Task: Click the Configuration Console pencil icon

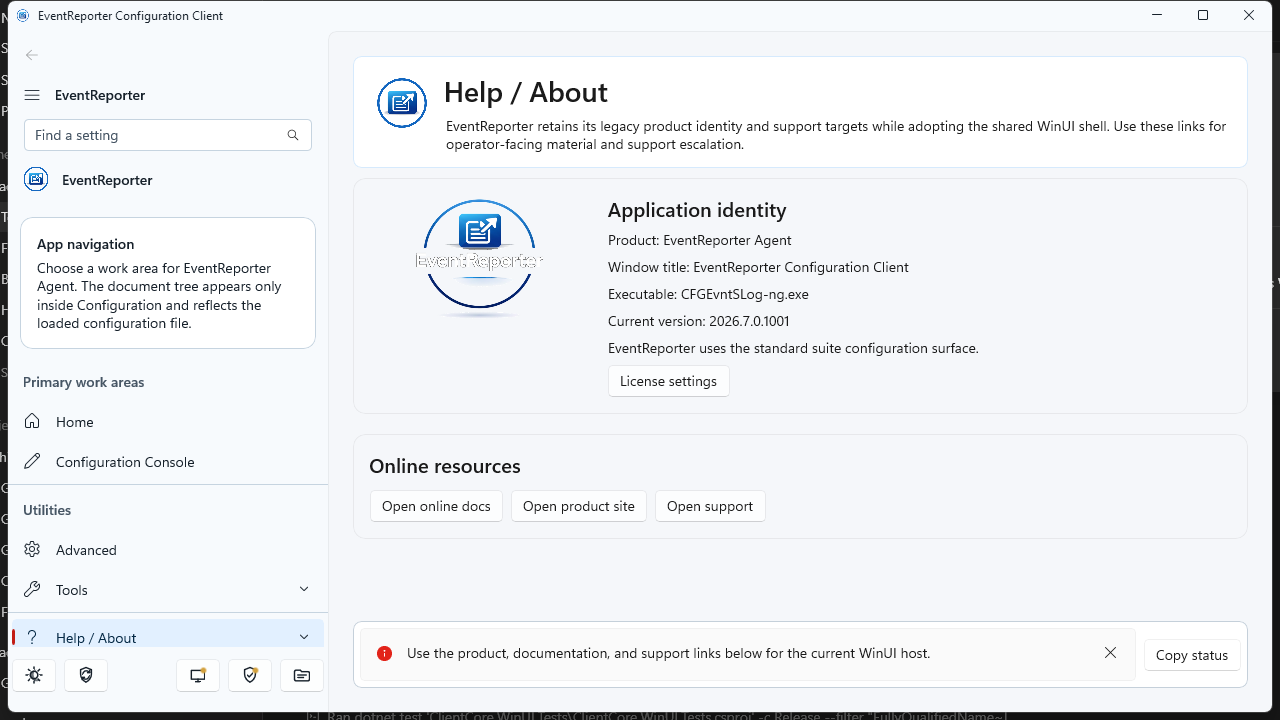Action: pyautogui.click(x=33, y=462)
